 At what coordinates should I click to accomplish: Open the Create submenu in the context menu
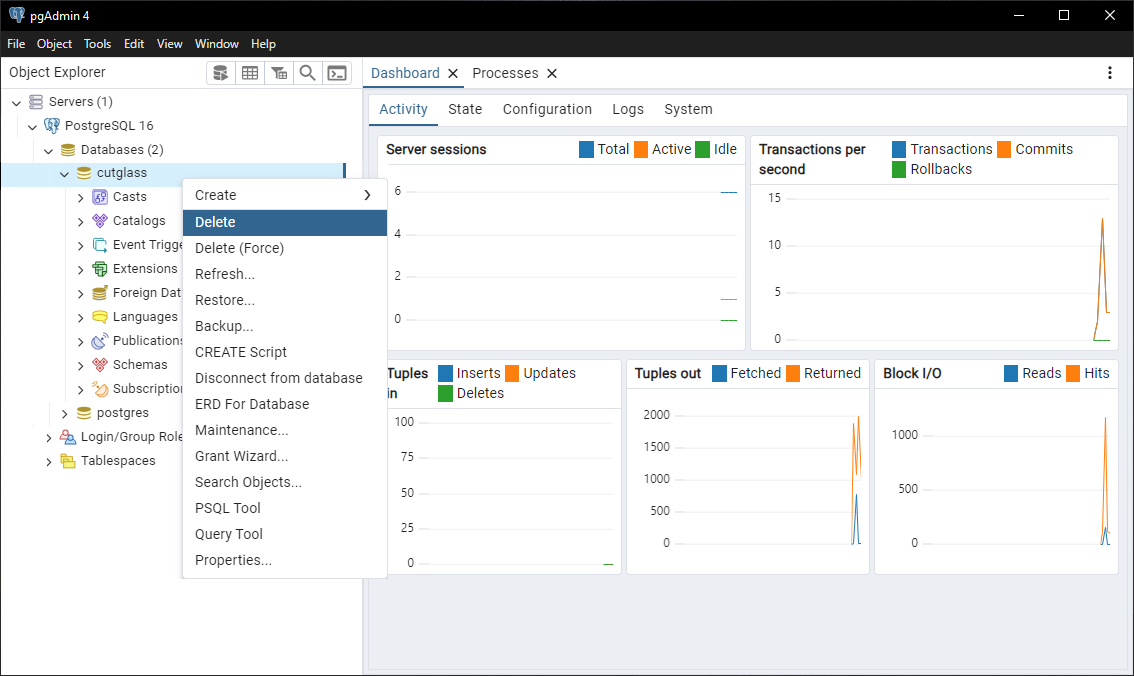pos(284,195)
